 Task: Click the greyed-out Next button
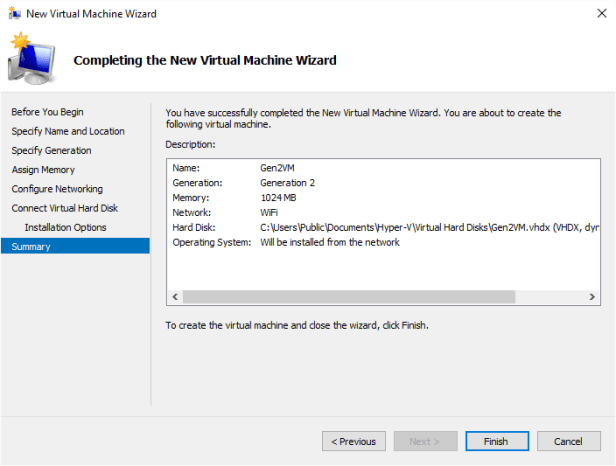(426, 441)
